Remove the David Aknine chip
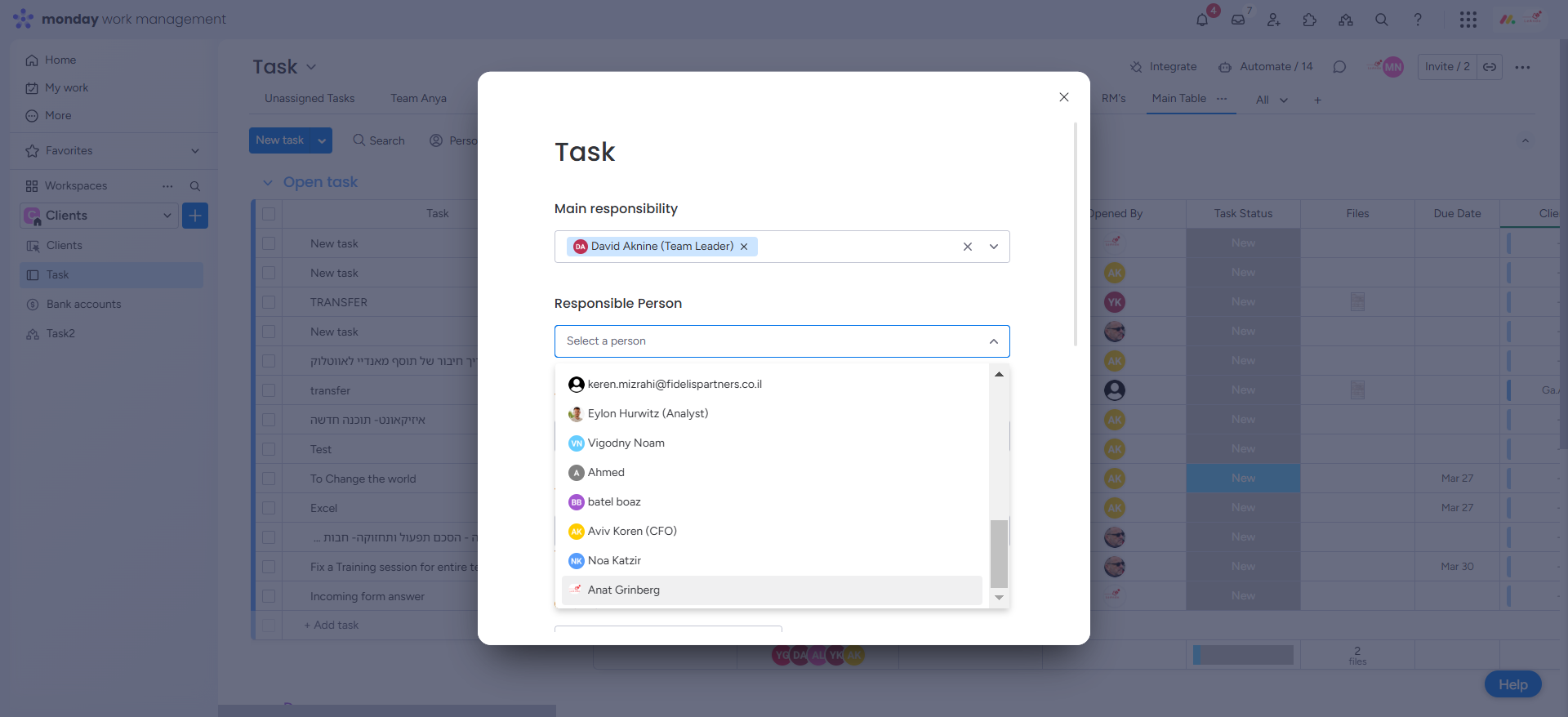This screenshot has height=717, width=1568. pyautogui.click(x=744, y=247)
